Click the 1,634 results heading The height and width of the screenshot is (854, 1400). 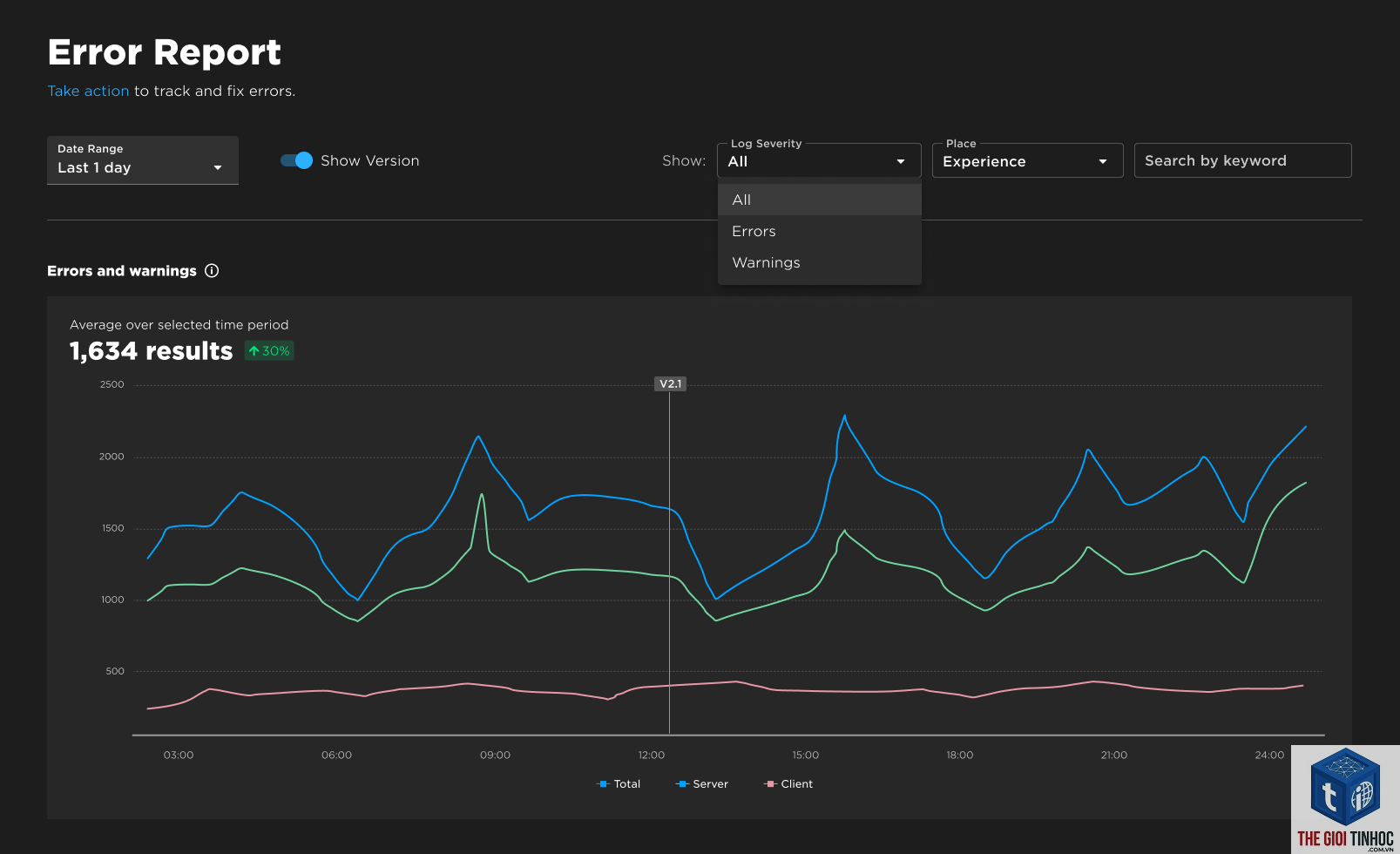151,351
